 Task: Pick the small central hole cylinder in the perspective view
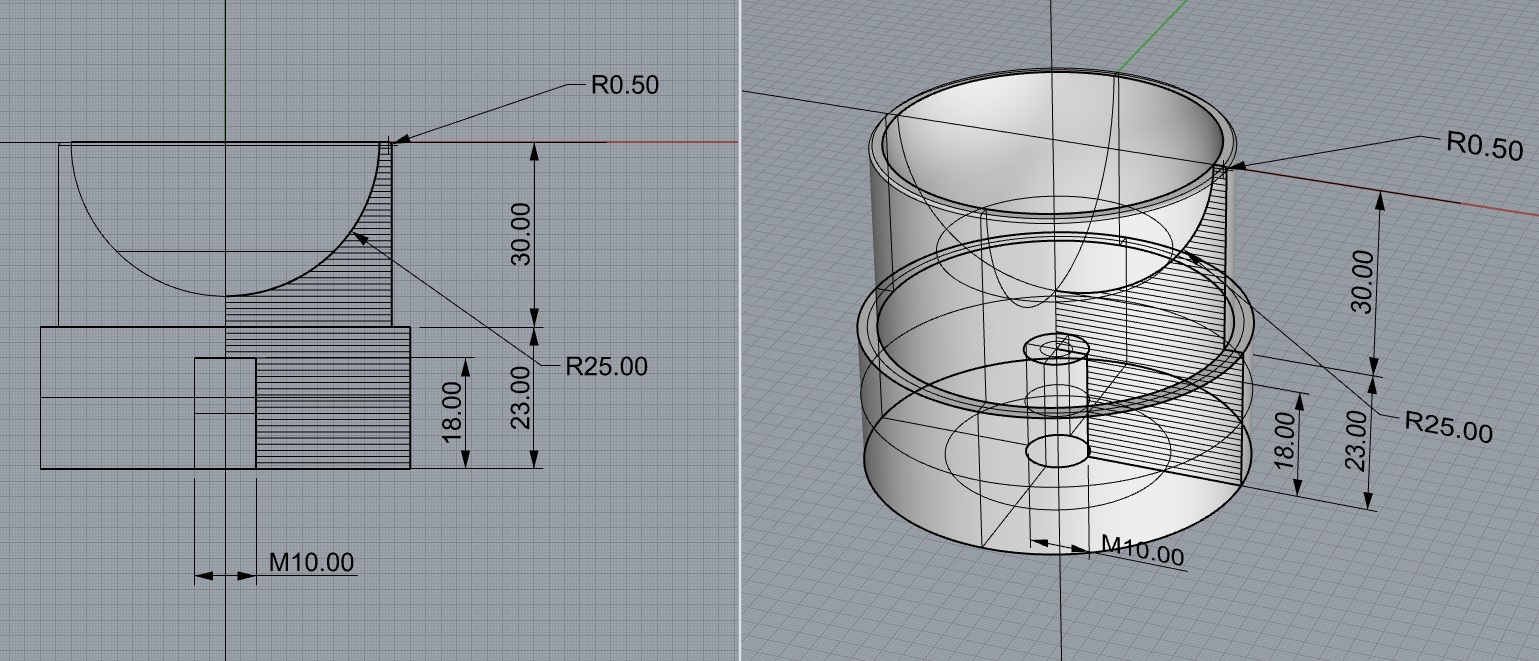pyautogui.click(x=1059, y=400)
